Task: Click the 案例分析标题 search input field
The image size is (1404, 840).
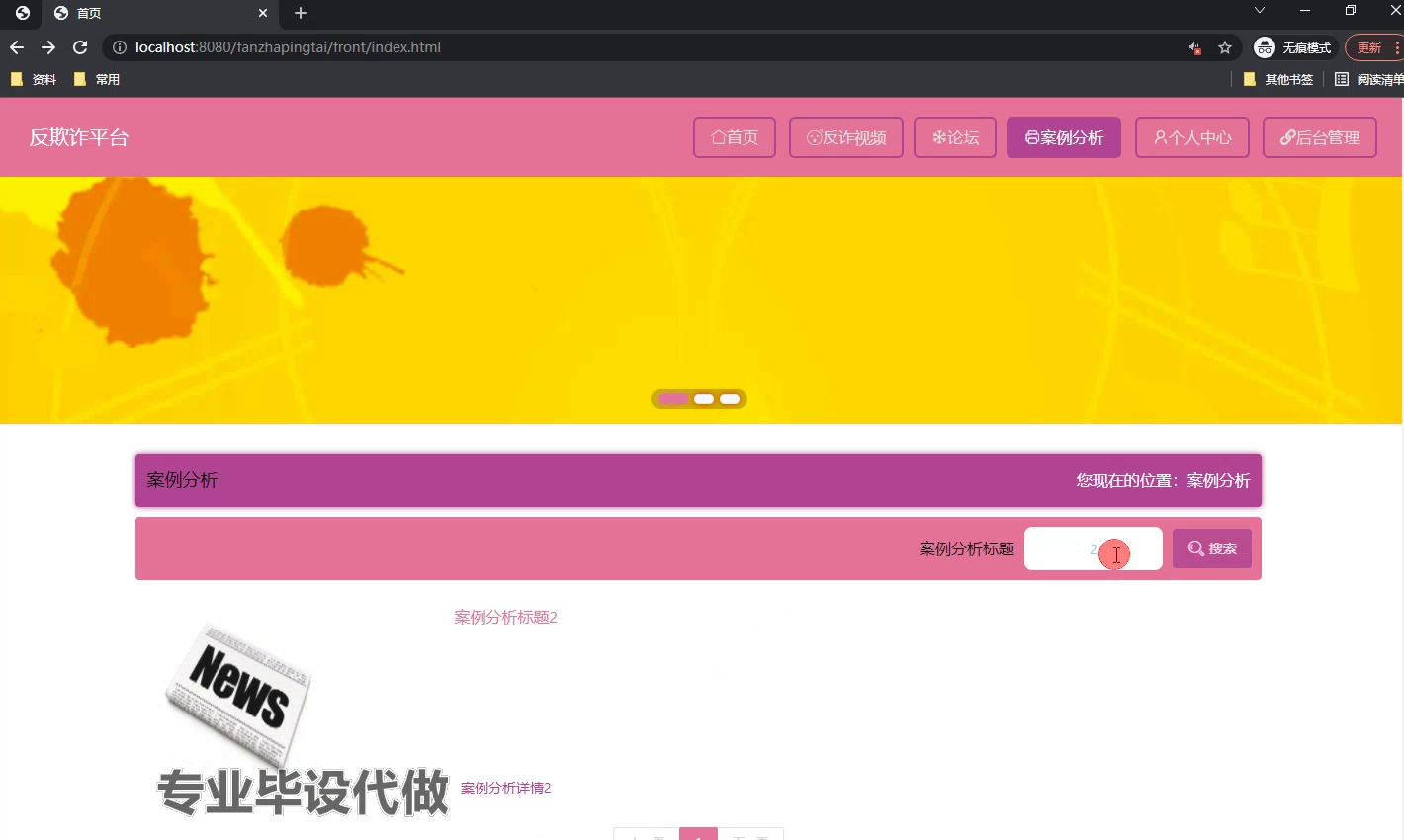Action: [x=1093, y=547]
